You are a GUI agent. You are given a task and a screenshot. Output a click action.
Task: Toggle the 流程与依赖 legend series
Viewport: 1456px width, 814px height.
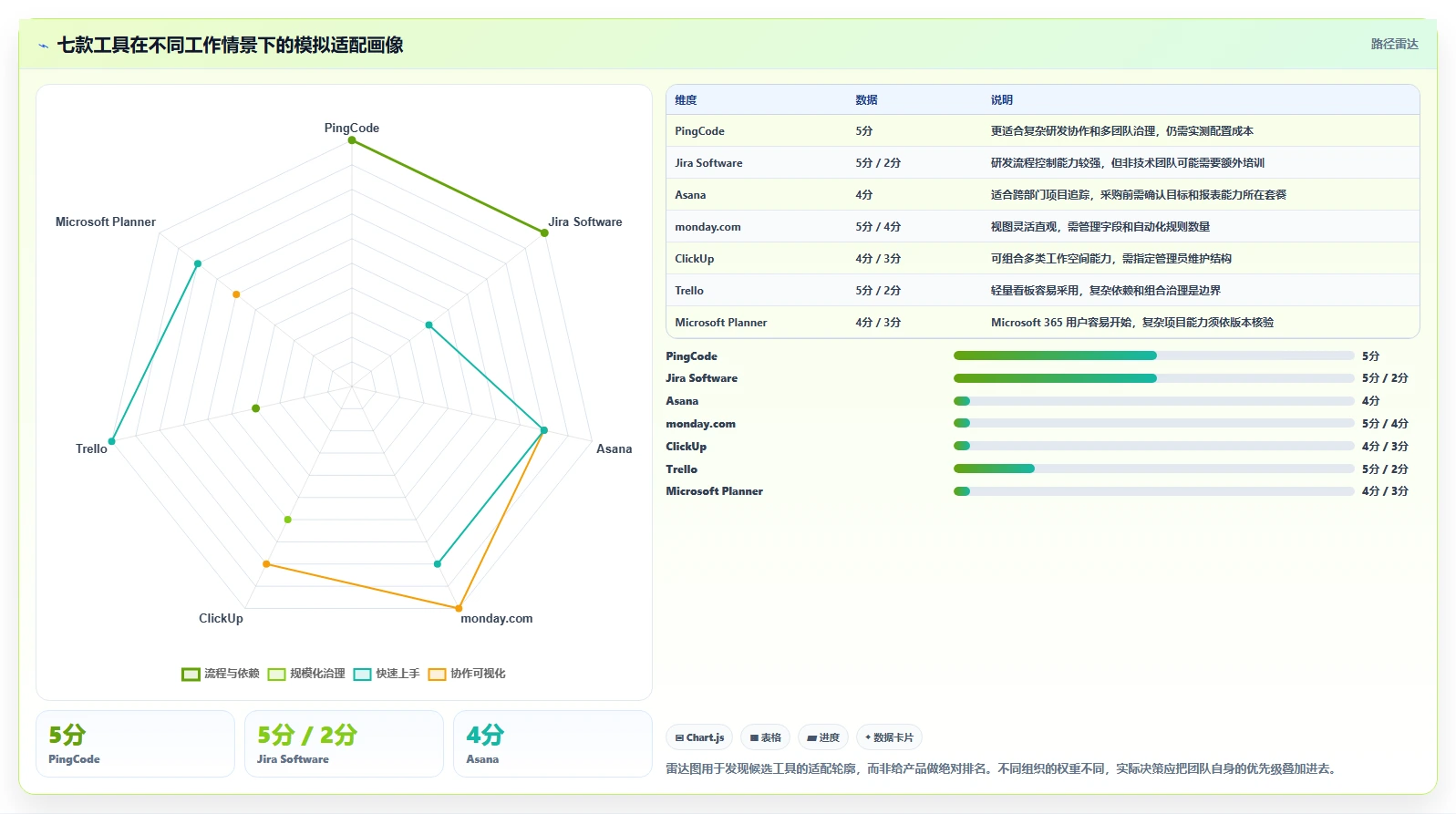coord(221,674)
